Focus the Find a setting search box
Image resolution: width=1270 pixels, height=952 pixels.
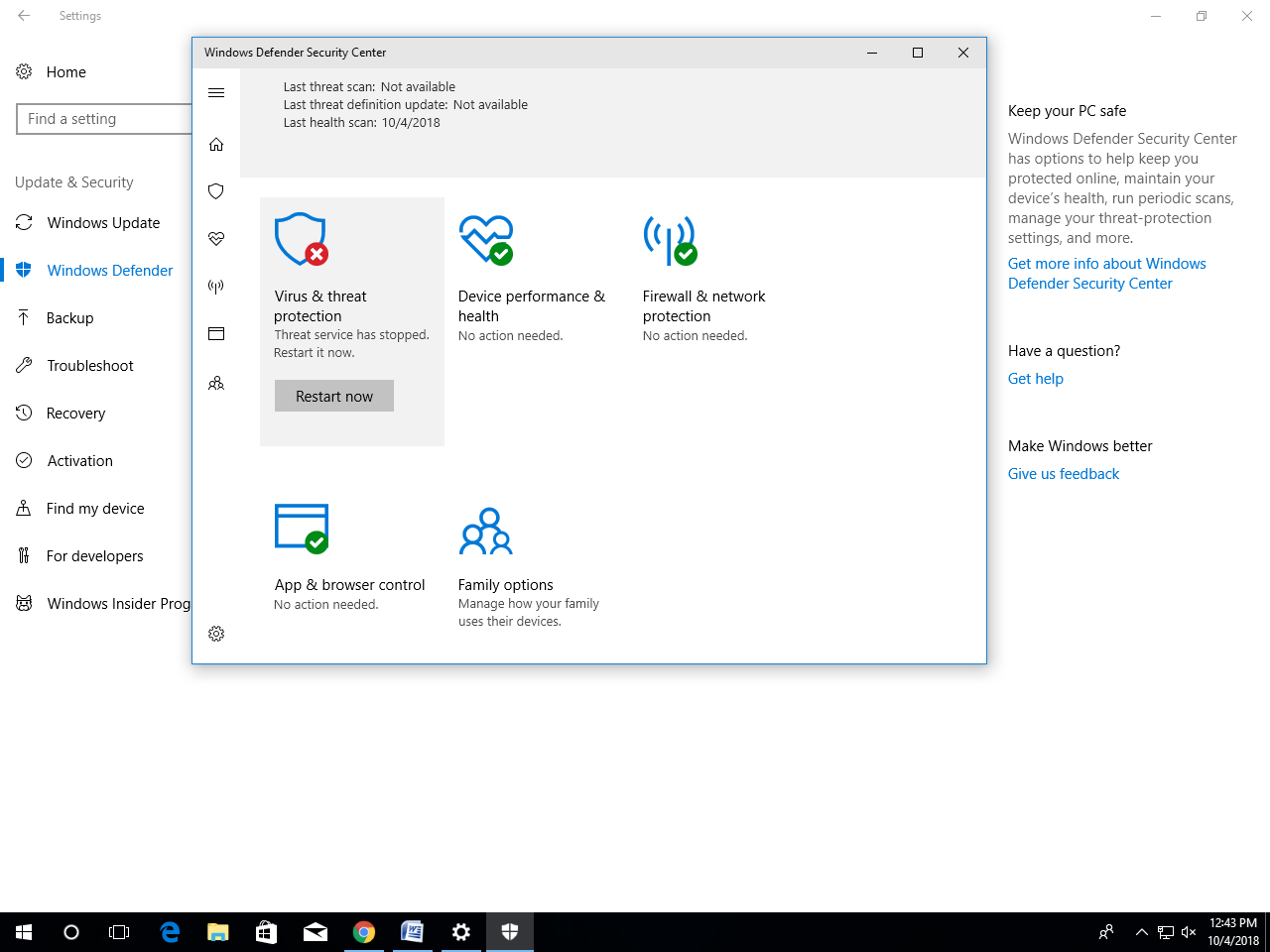104,119
